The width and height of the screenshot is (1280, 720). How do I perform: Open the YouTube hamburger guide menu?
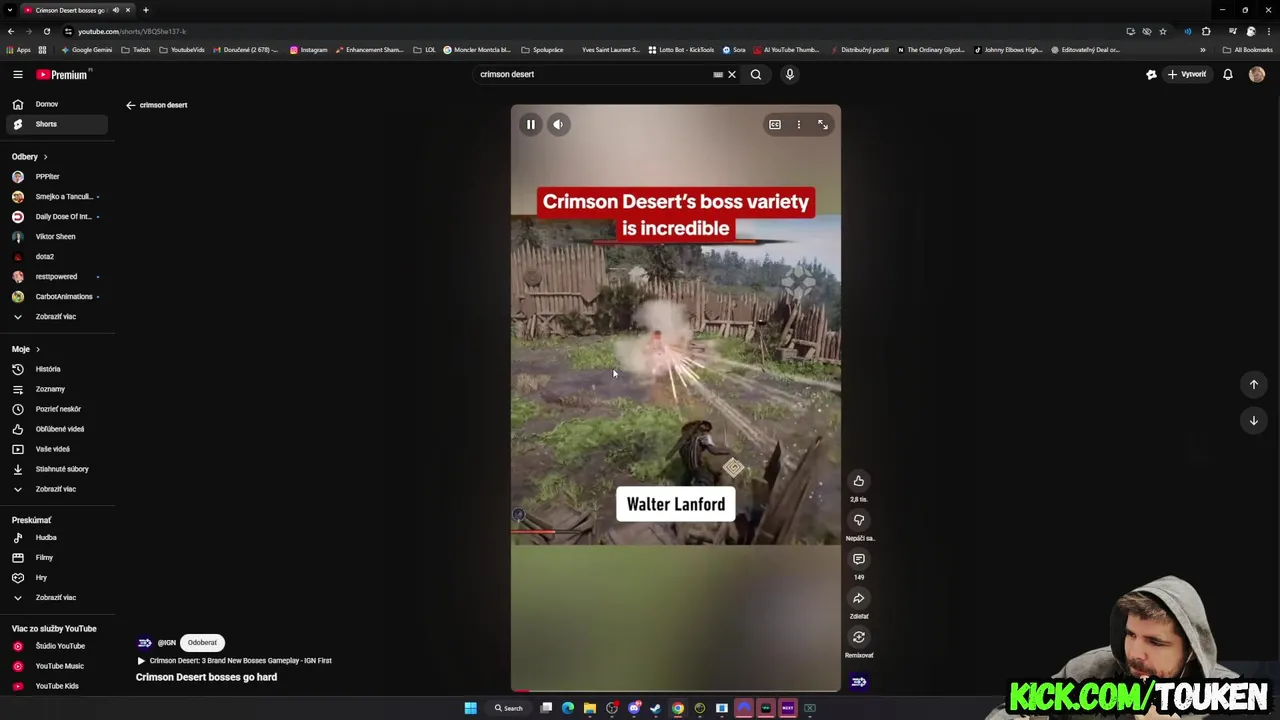18,74
